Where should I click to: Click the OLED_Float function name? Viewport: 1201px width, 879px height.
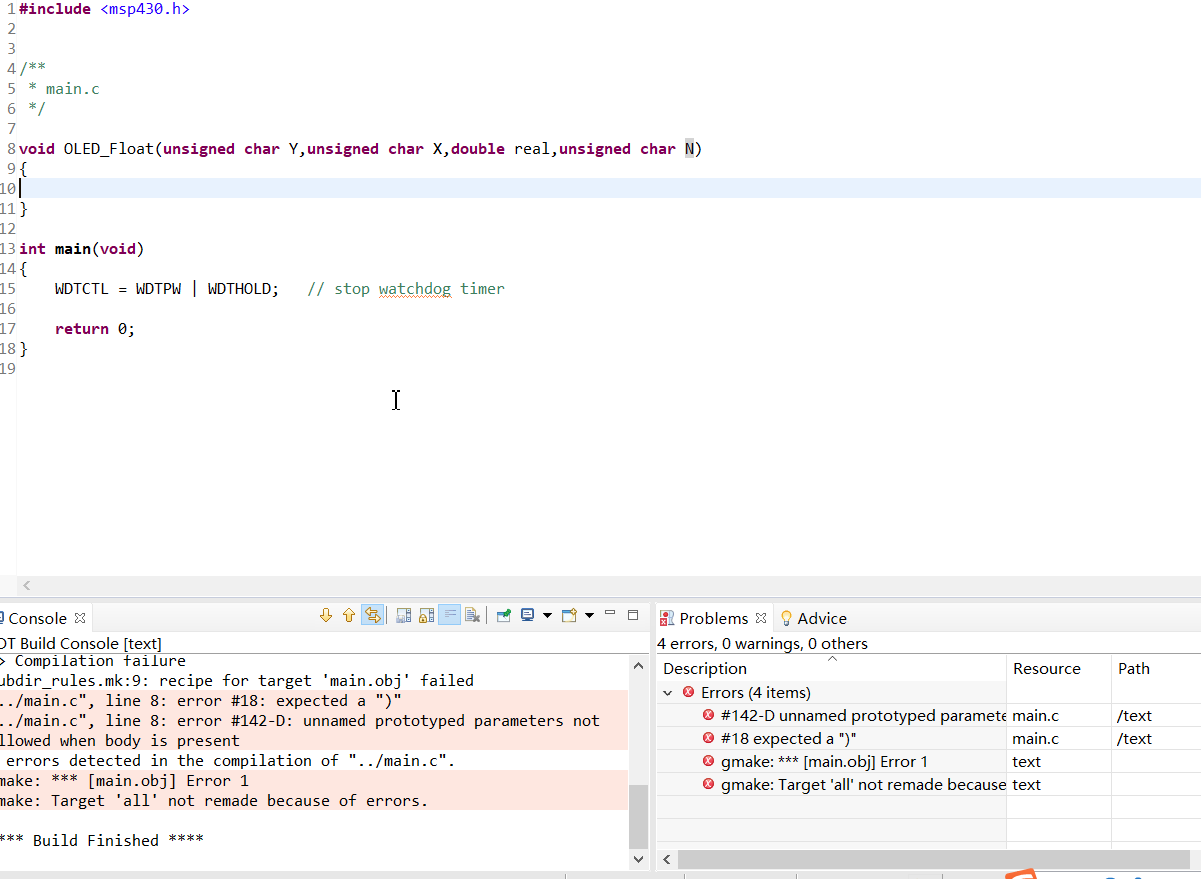coord(109,149)
